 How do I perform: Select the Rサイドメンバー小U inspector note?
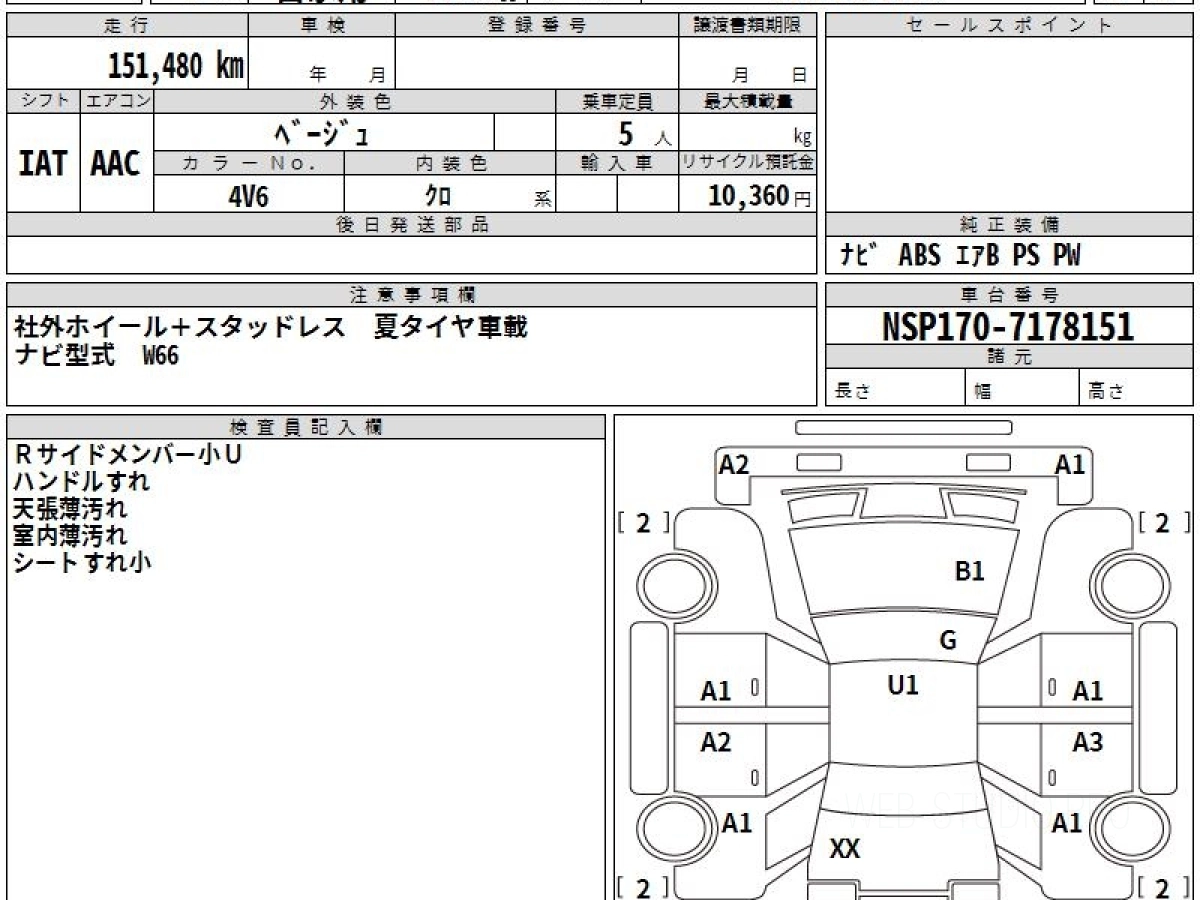tap(128, 454)
